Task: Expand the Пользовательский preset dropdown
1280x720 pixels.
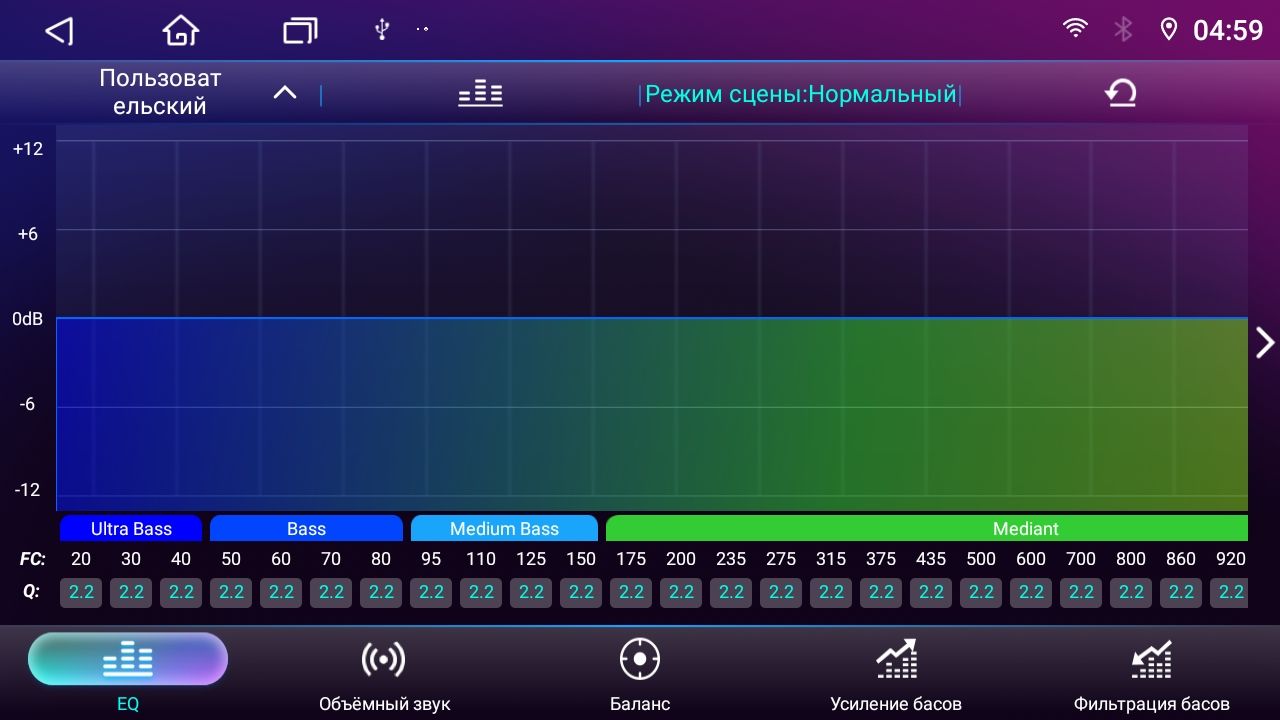Action: point(285,93)
